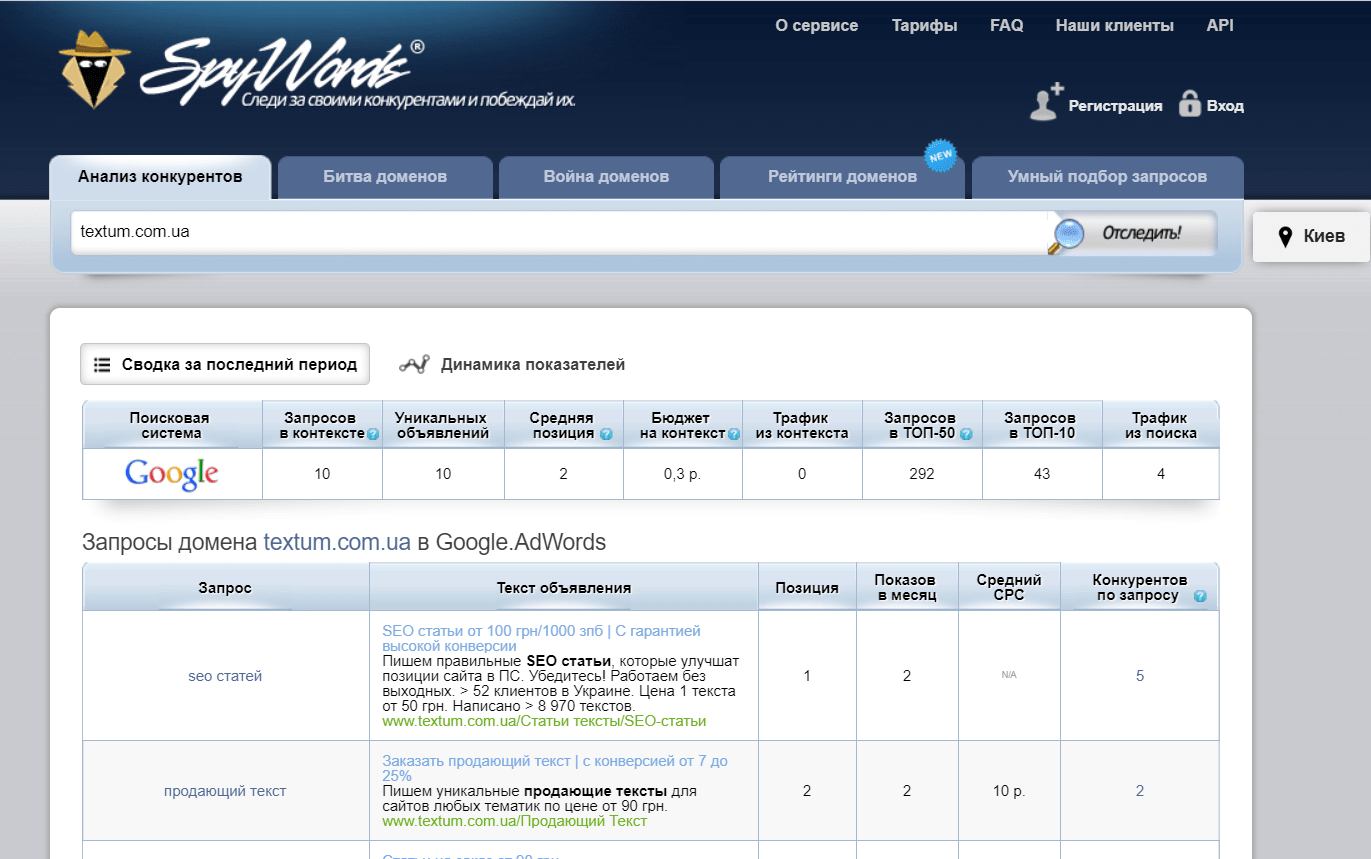This screenshot has width=1371, height=859.
Task: Open the Наши клиенты page
Action: pos(1115,26)
